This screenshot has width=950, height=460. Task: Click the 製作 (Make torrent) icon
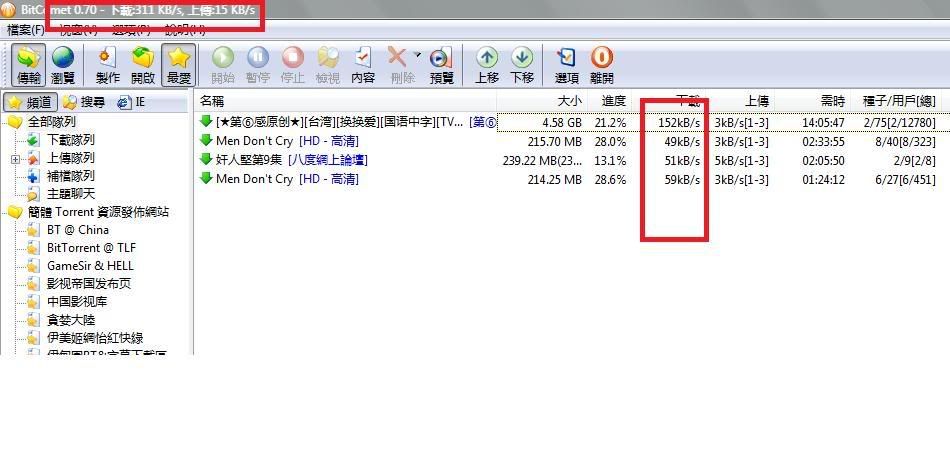[107, 64]
